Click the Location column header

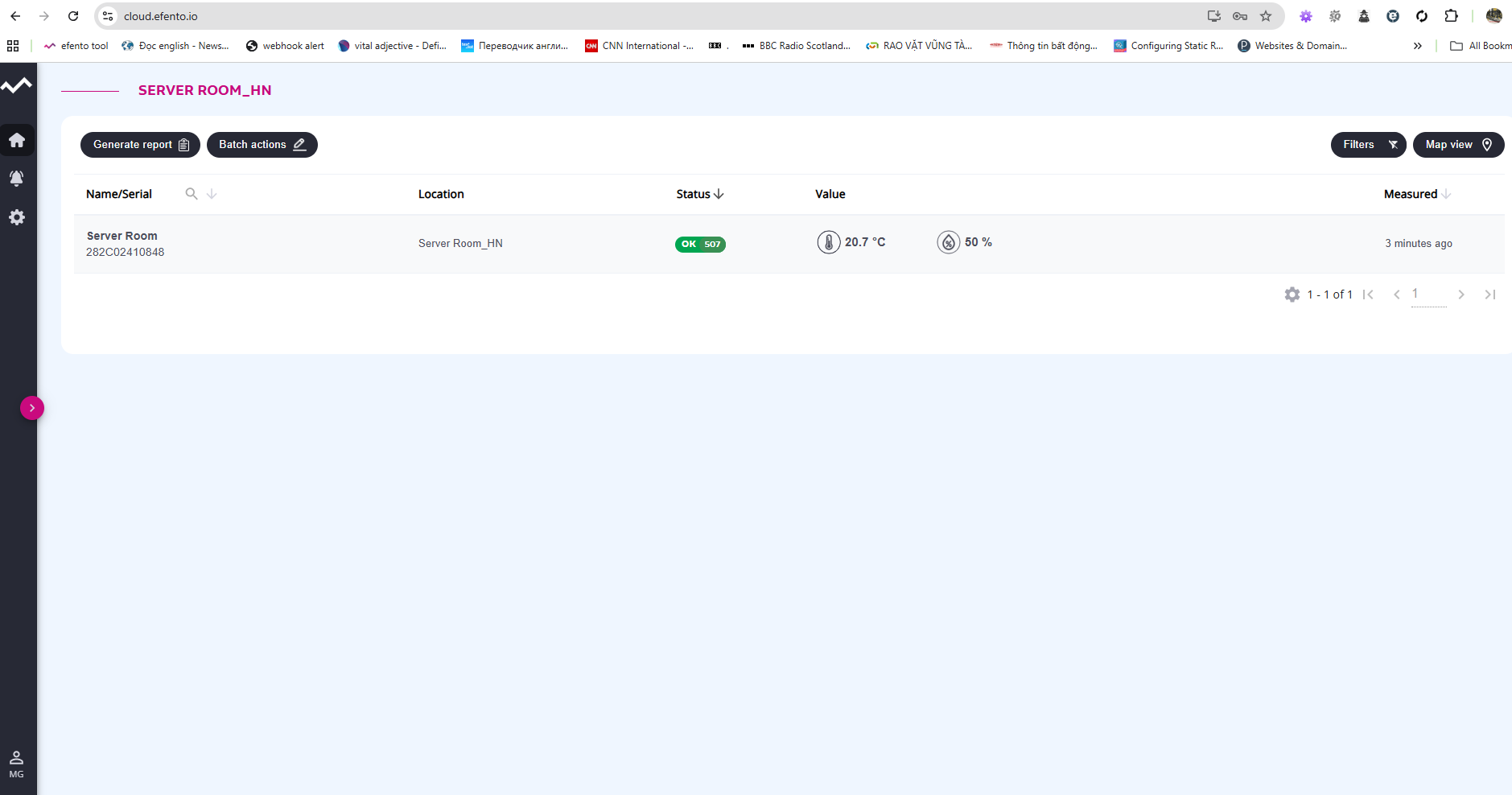pyautogui.click(x=441, y=194)
